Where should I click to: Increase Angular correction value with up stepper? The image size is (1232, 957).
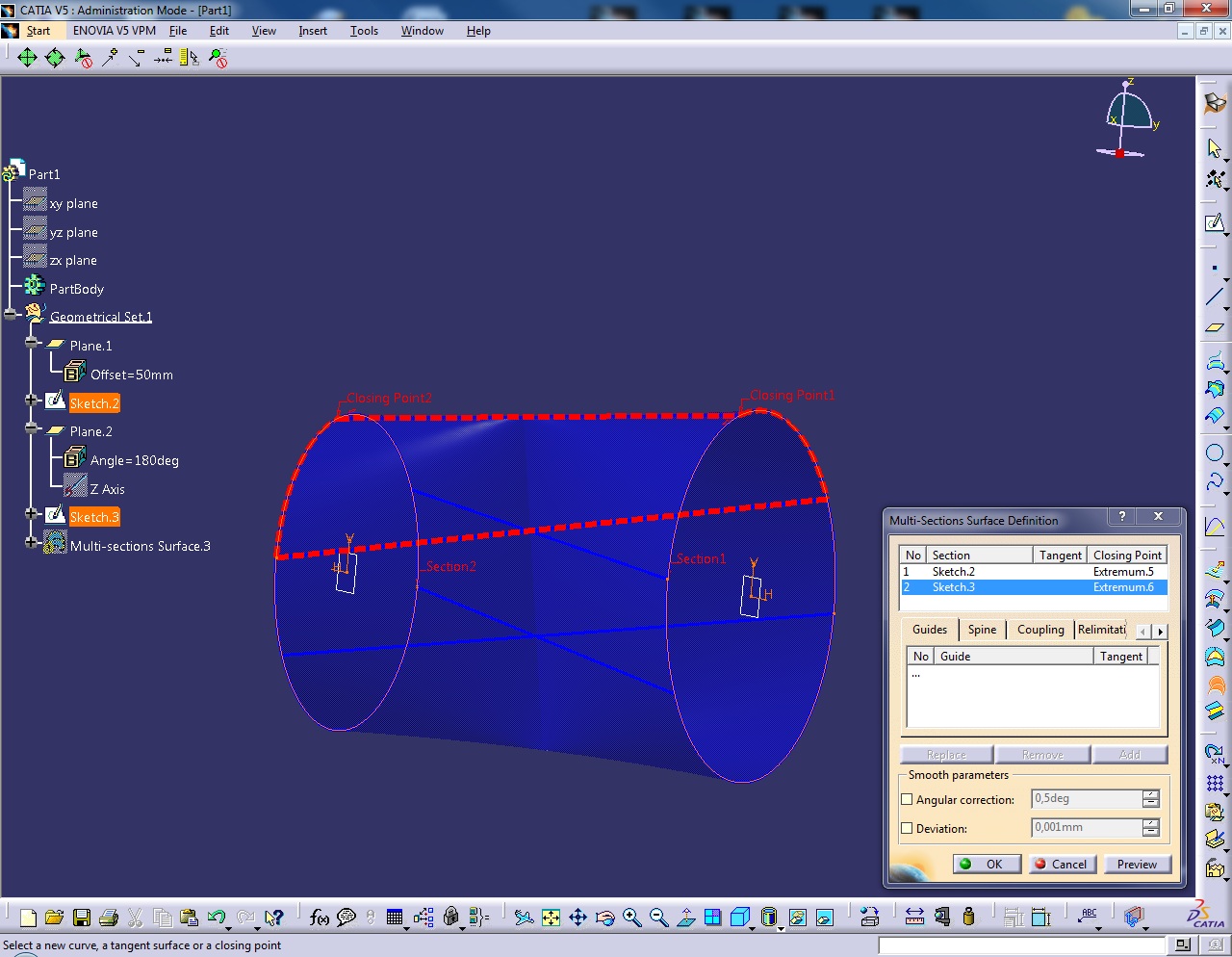point(1150,794)
